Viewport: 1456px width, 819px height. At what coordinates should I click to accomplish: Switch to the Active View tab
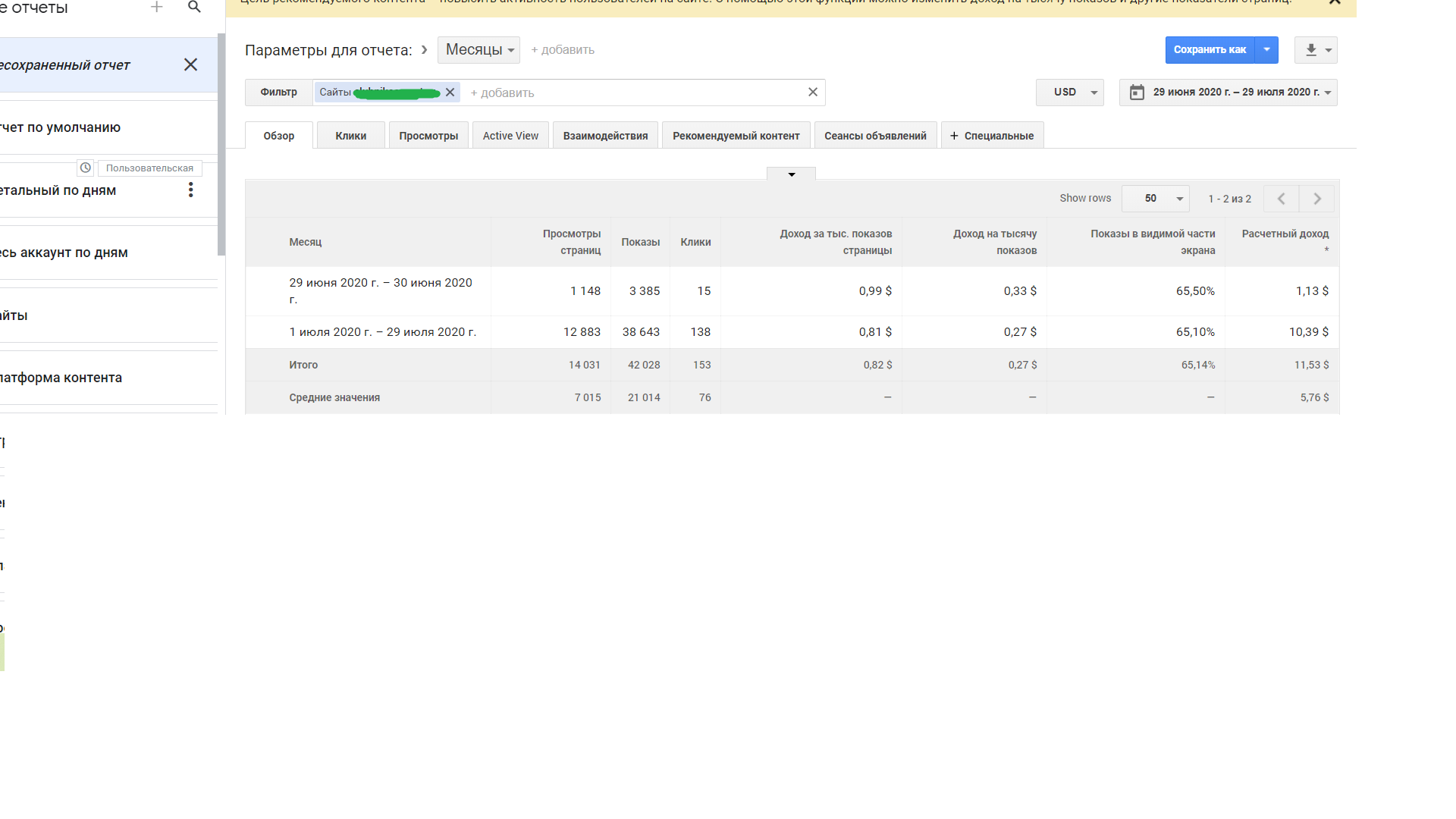[x=510, y=136]
